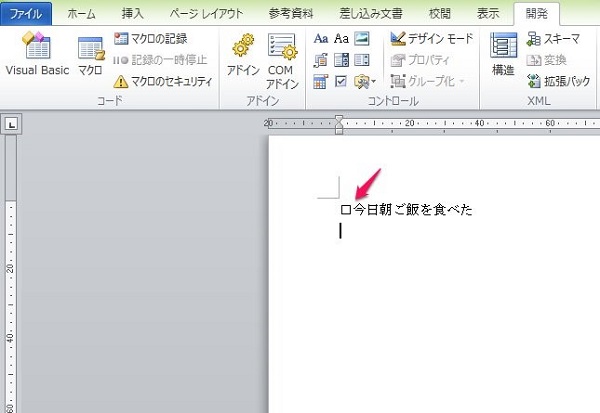Toggle デザイン モード (Design Mode)

tap(432, 39)
